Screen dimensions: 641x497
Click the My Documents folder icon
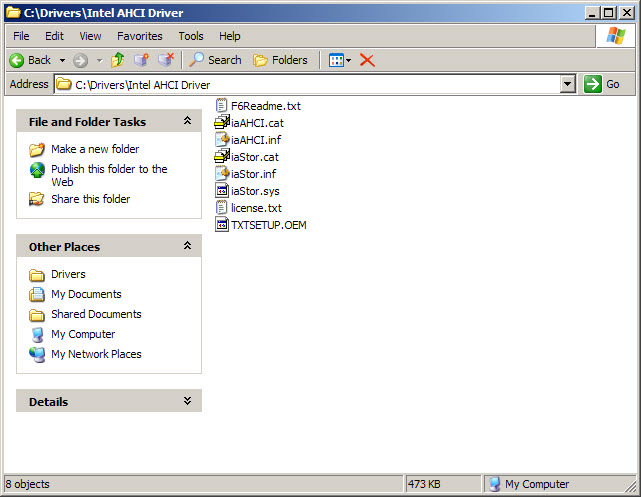(x=37, y=294)
